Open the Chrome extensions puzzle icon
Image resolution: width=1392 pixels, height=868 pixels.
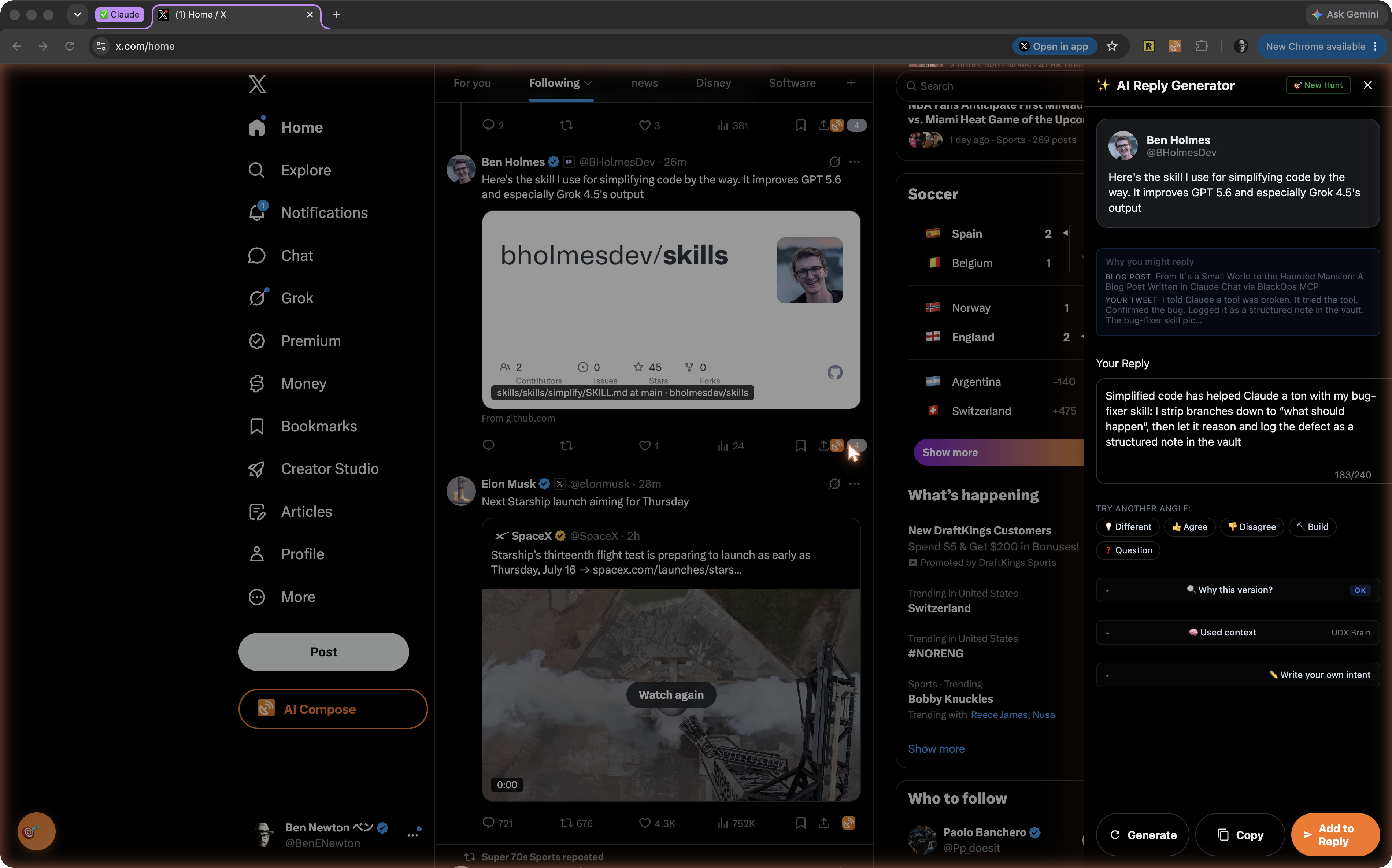[1202, 47]
